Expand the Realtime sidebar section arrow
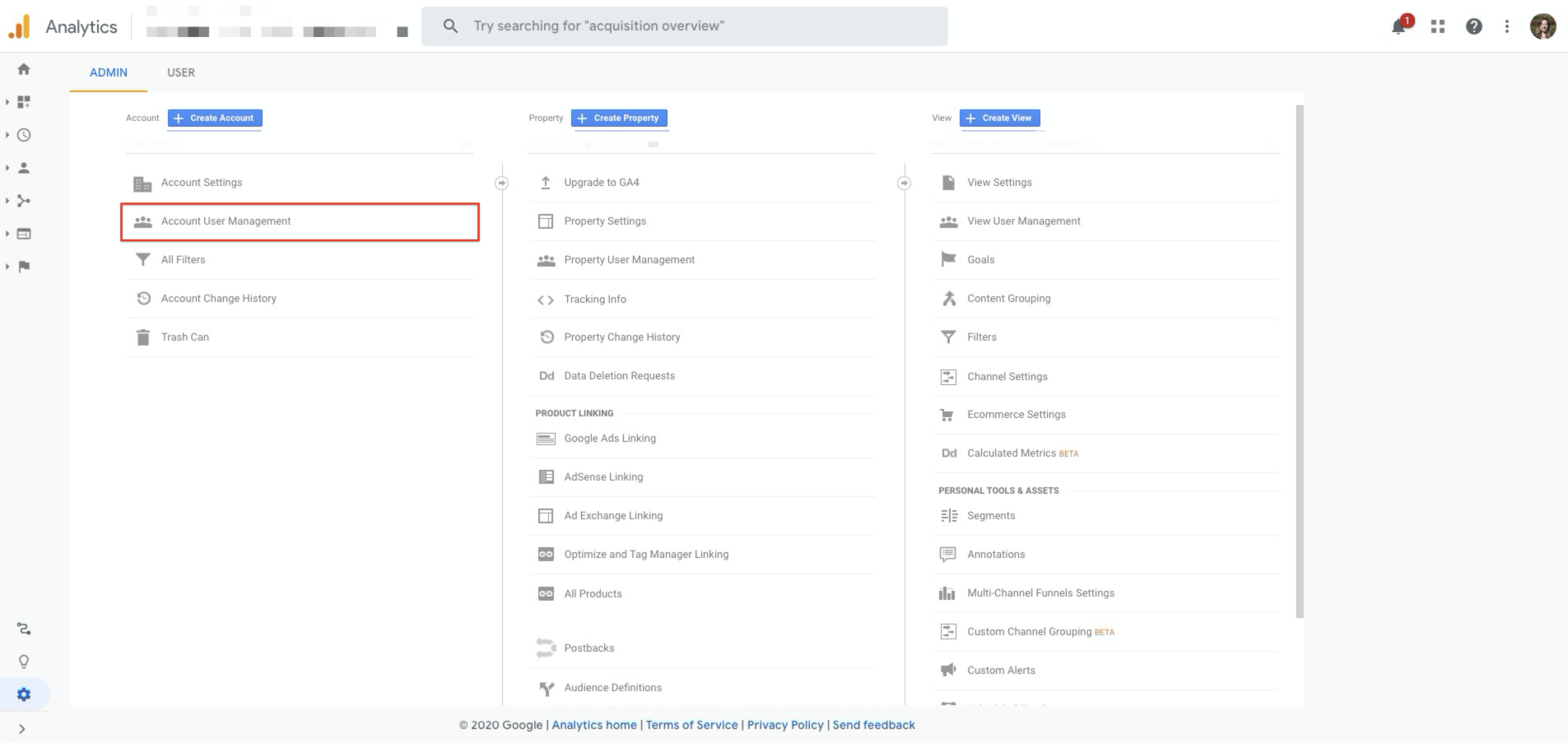1568x743 pixels. pyautogui.click(x=7, y=135)
